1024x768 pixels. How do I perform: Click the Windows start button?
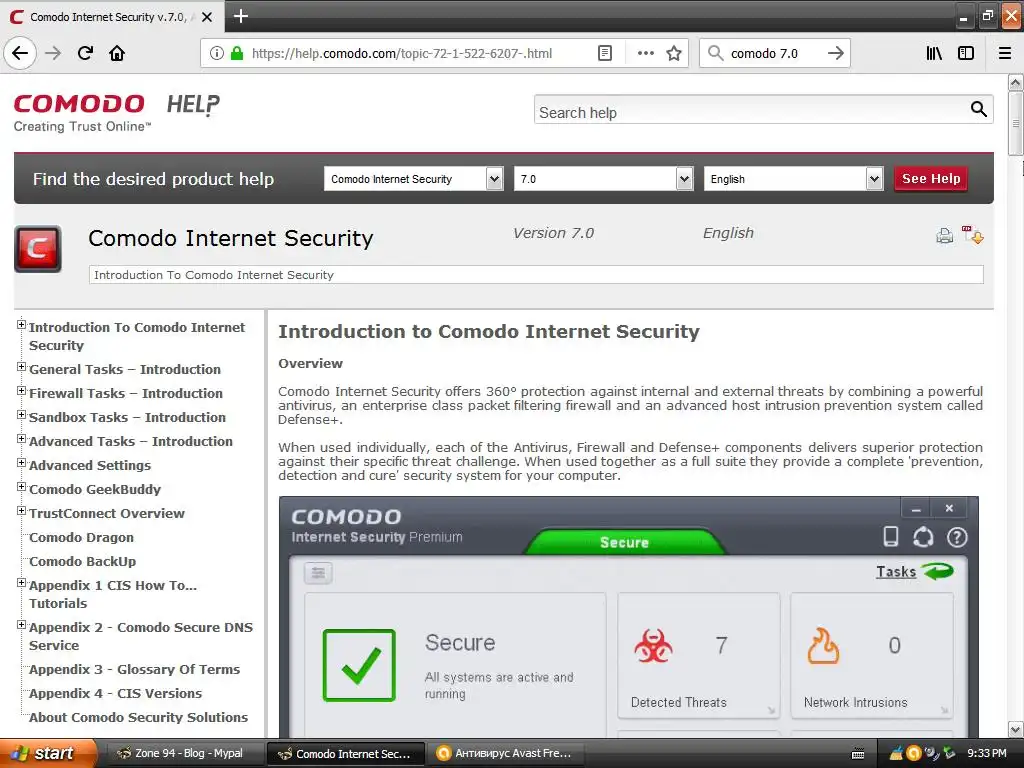[x=48, y=753]
